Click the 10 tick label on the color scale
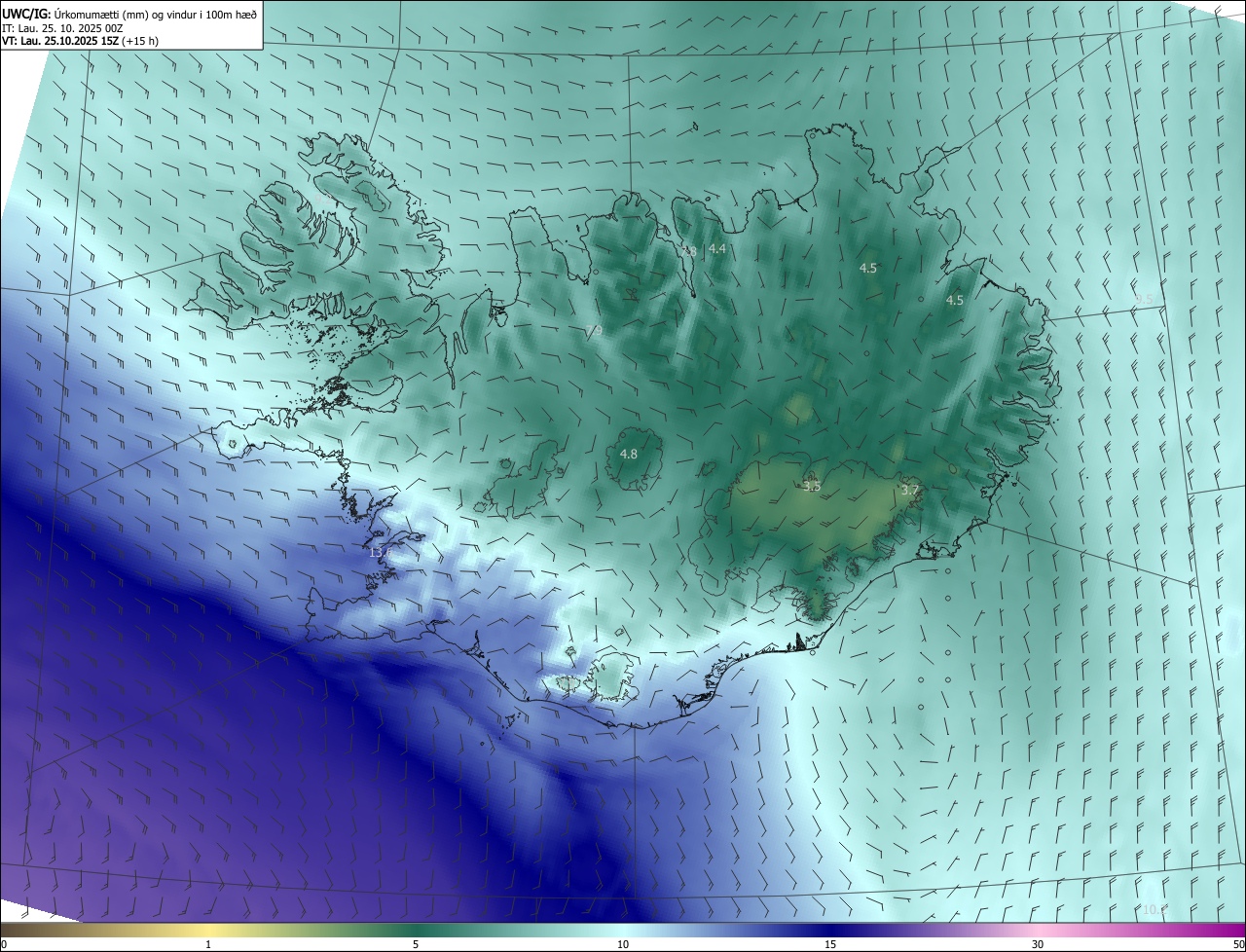This screenshot has height=952, width=1246. pos(623,944)
